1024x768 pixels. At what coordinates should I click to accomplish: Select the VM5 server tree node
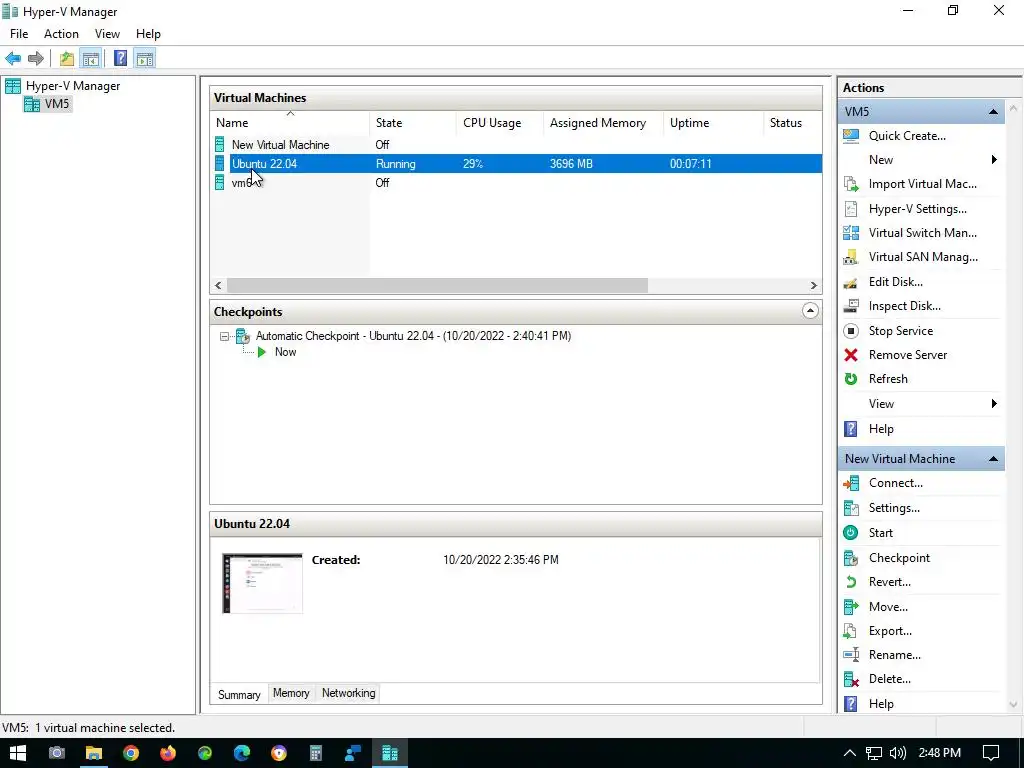coord(47,104)
